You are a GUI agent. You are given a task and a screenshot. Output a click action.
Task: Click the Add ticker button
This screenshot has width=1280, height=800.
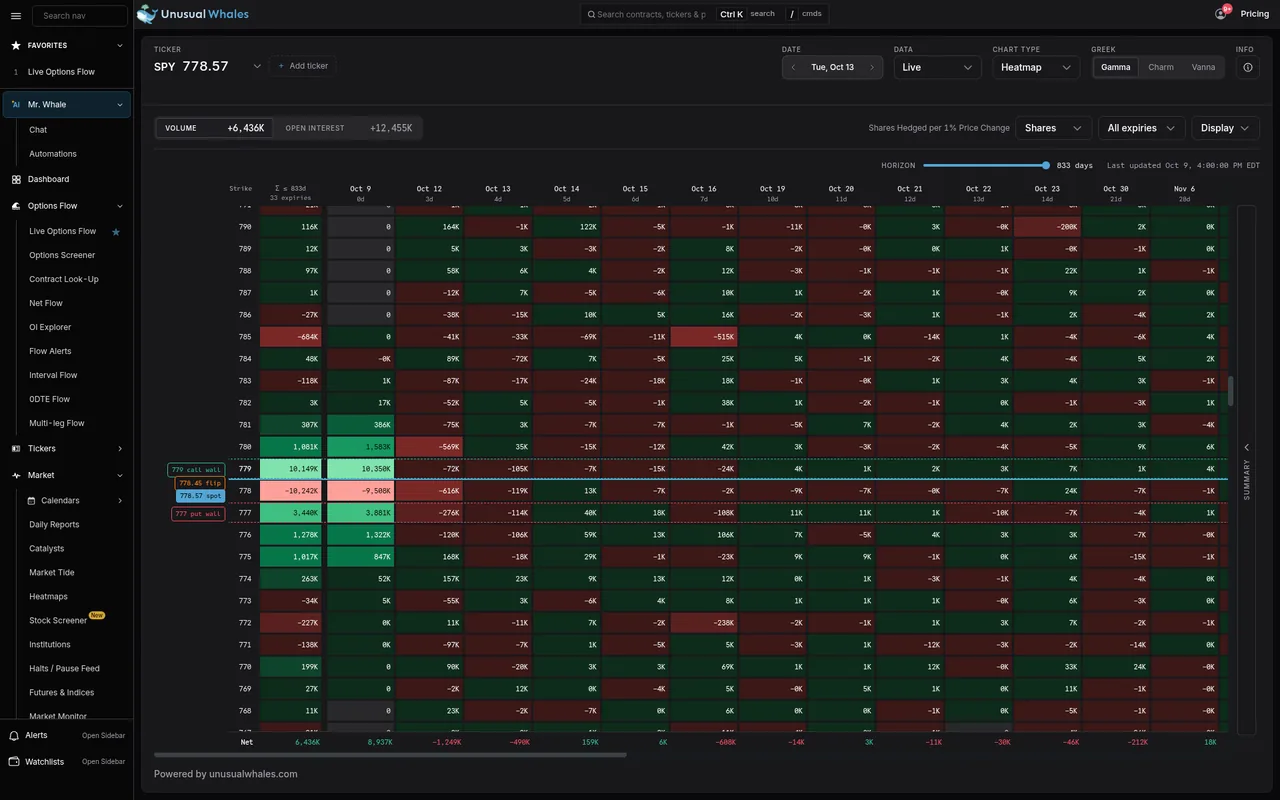point(303,66)
